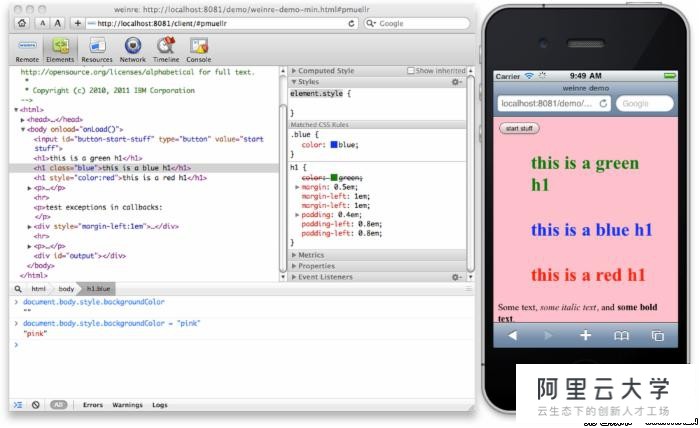Image resolution: width=700 pixels, height=428 pixels.
Task: Click the Event Listeners gear icon
Action: (x=457, y=277)
